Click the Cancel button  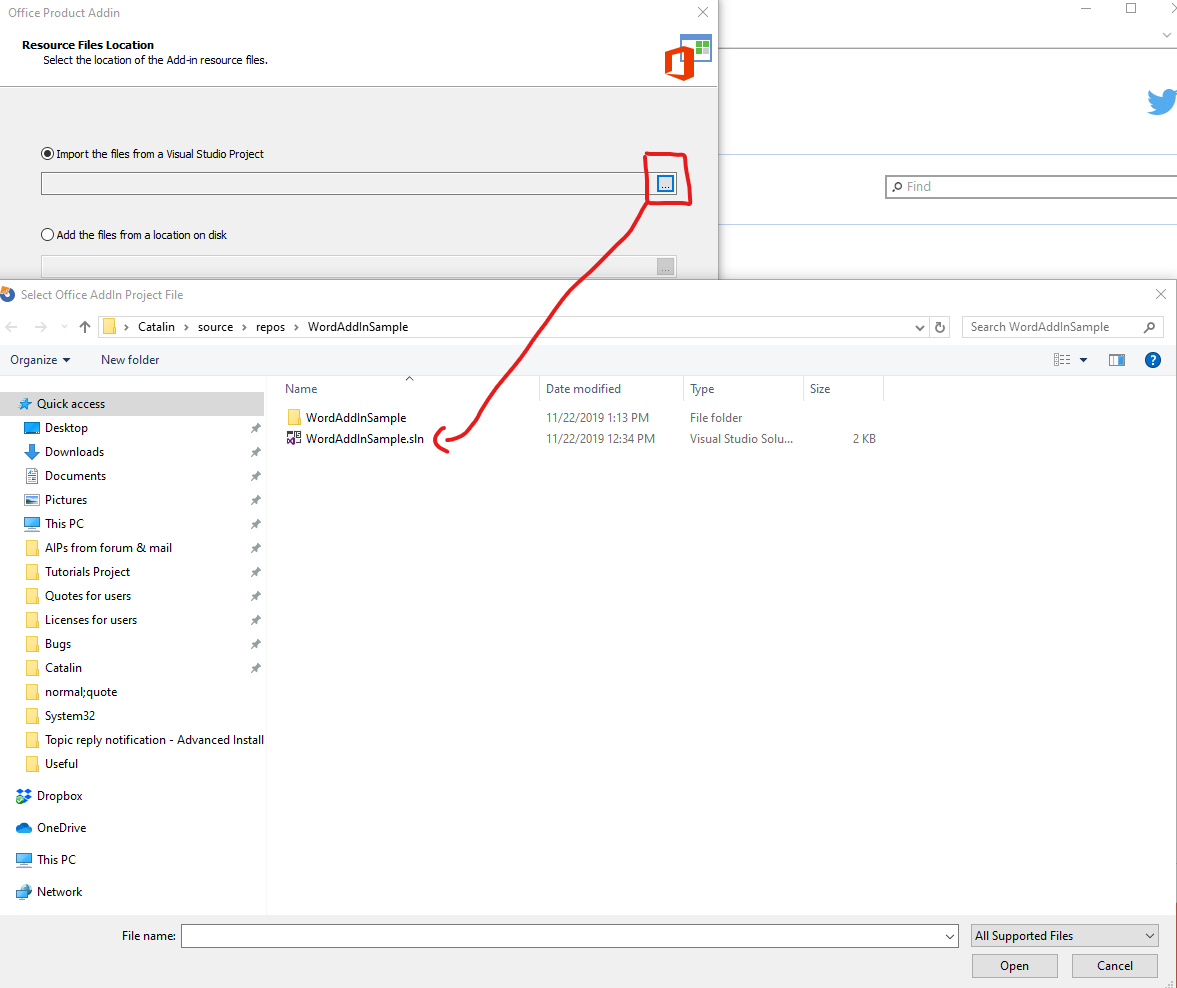[x=1114, y=966]
